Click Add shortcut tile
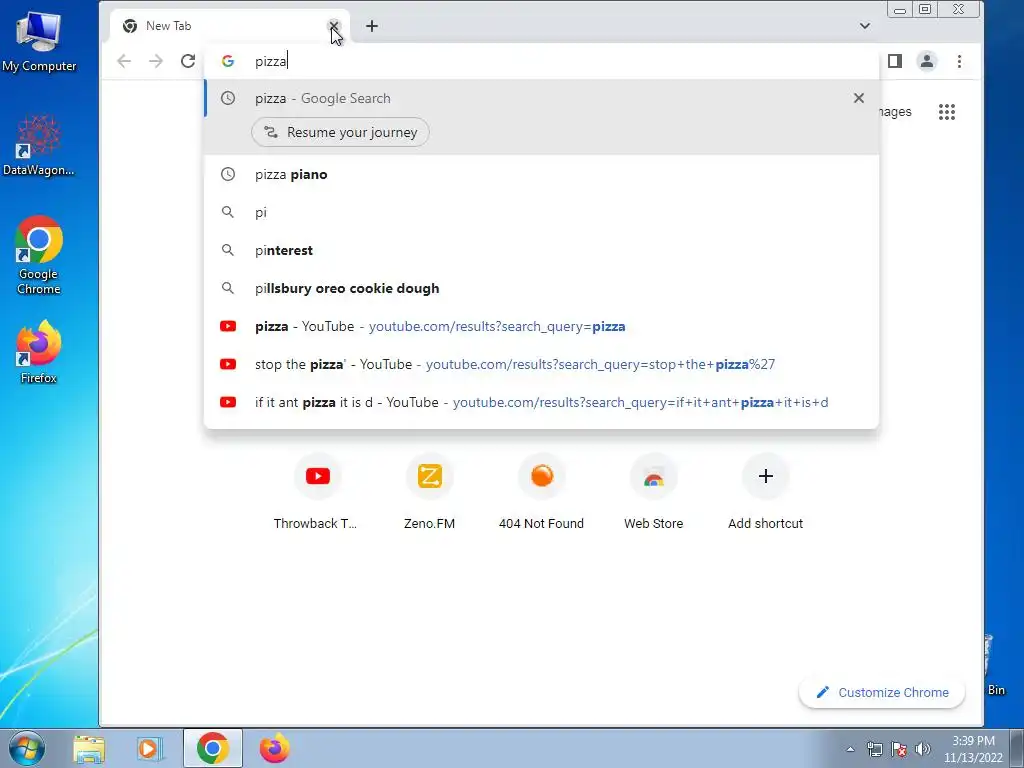1024x768 pixels. [x=765, y=492]
